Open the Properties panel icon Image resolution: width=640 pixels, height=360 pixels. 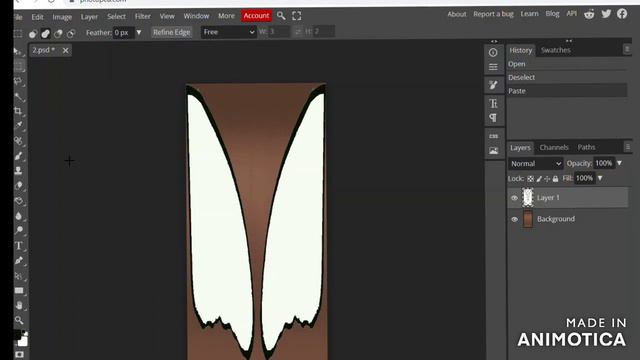click(x=493, y=67)
